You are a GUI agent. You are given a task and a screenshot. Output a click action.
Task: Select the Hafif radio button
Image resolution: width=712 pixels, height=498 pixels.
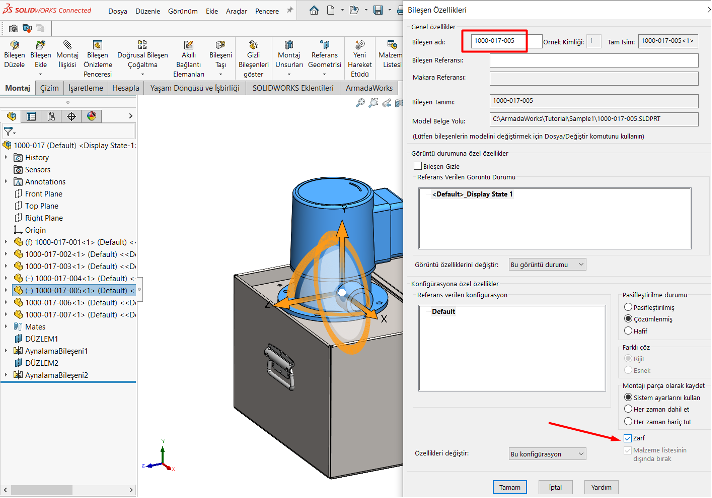628,330
